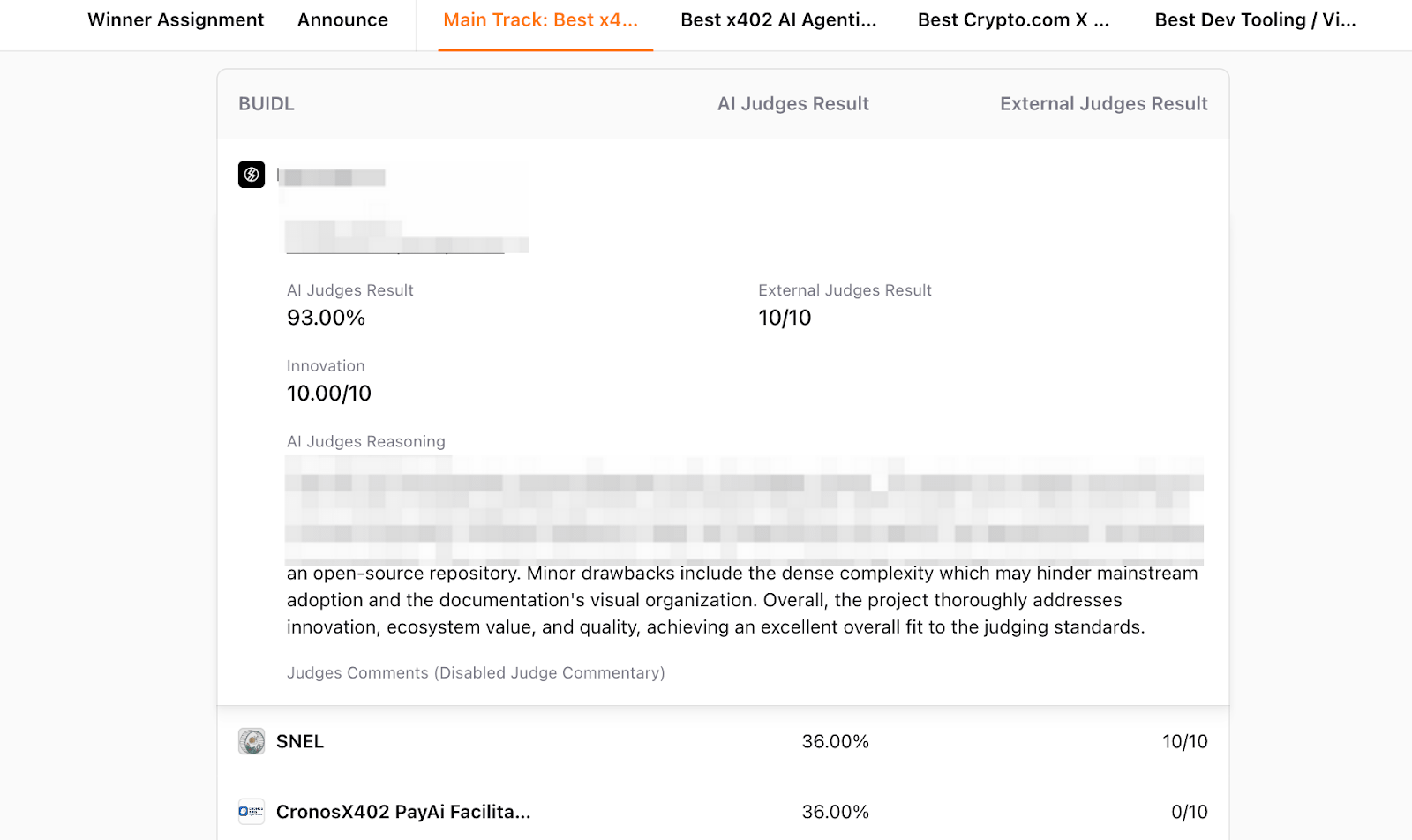Click the CronosX402 PayAi project logo icon
This screenshot has height=840, width=1412.
click(x=252, y=812)
